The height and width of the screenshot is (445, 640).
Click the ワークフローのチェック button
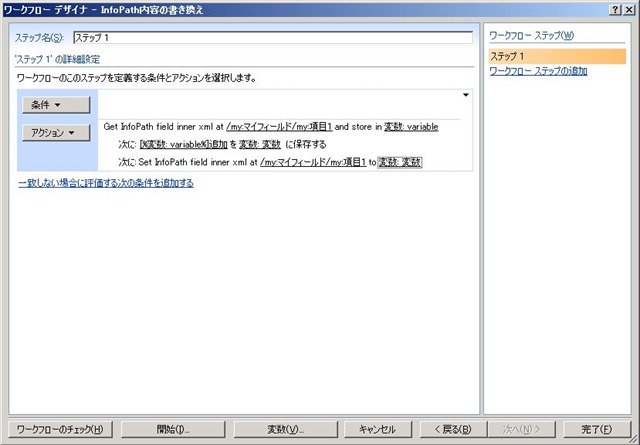click(60, 429)
